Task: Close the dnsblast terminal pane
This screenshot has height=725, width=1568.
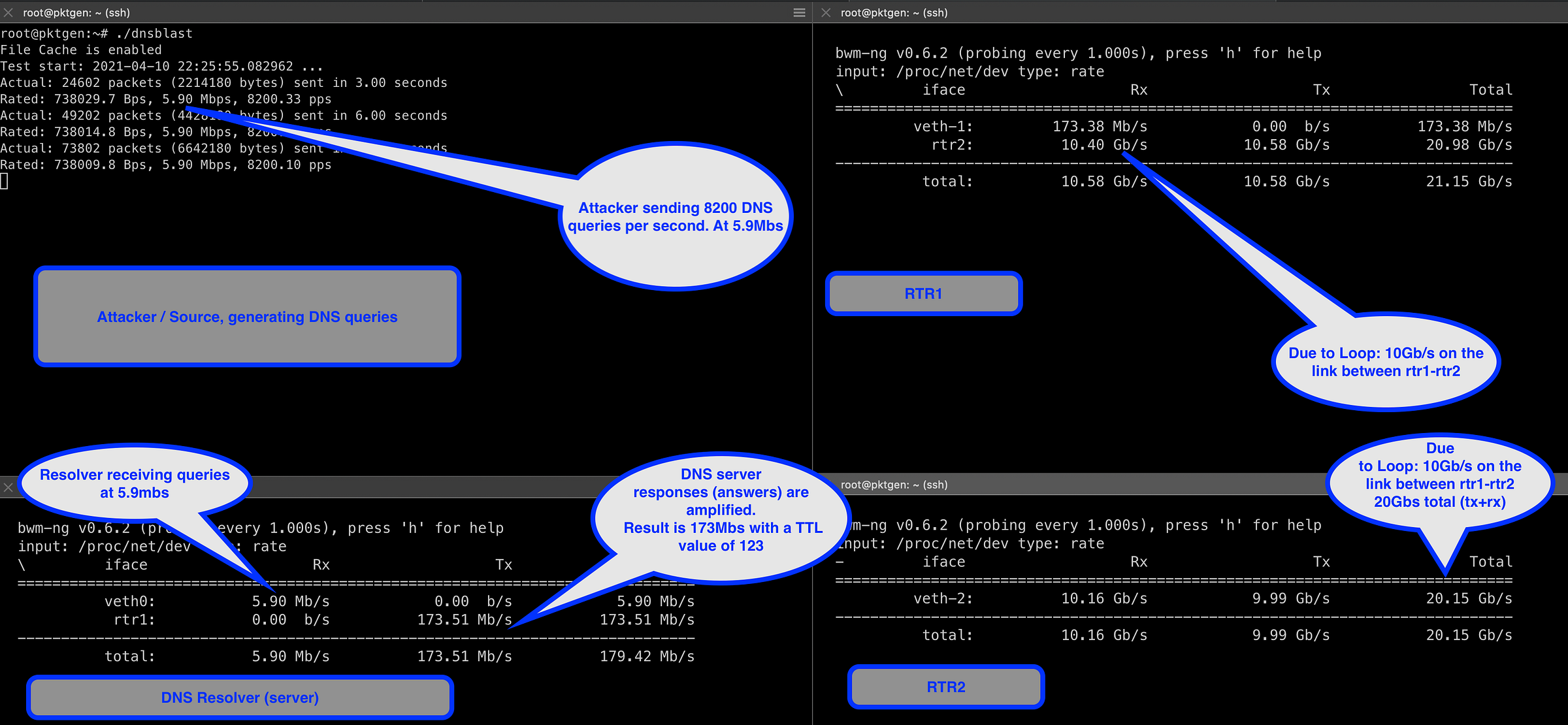Action: tap(8, 12)
